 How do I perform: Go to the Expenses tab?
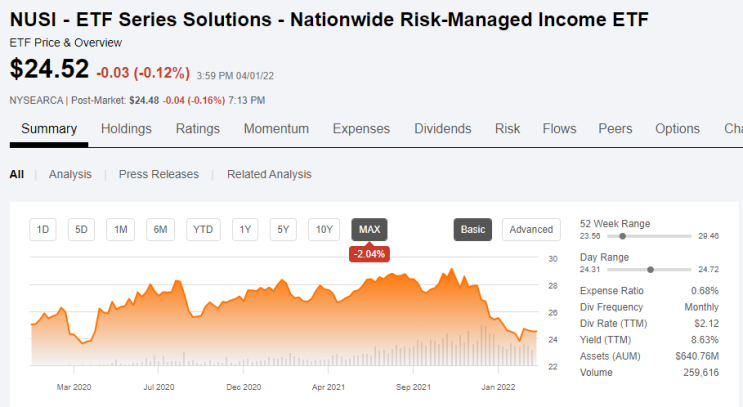point(361,129)
